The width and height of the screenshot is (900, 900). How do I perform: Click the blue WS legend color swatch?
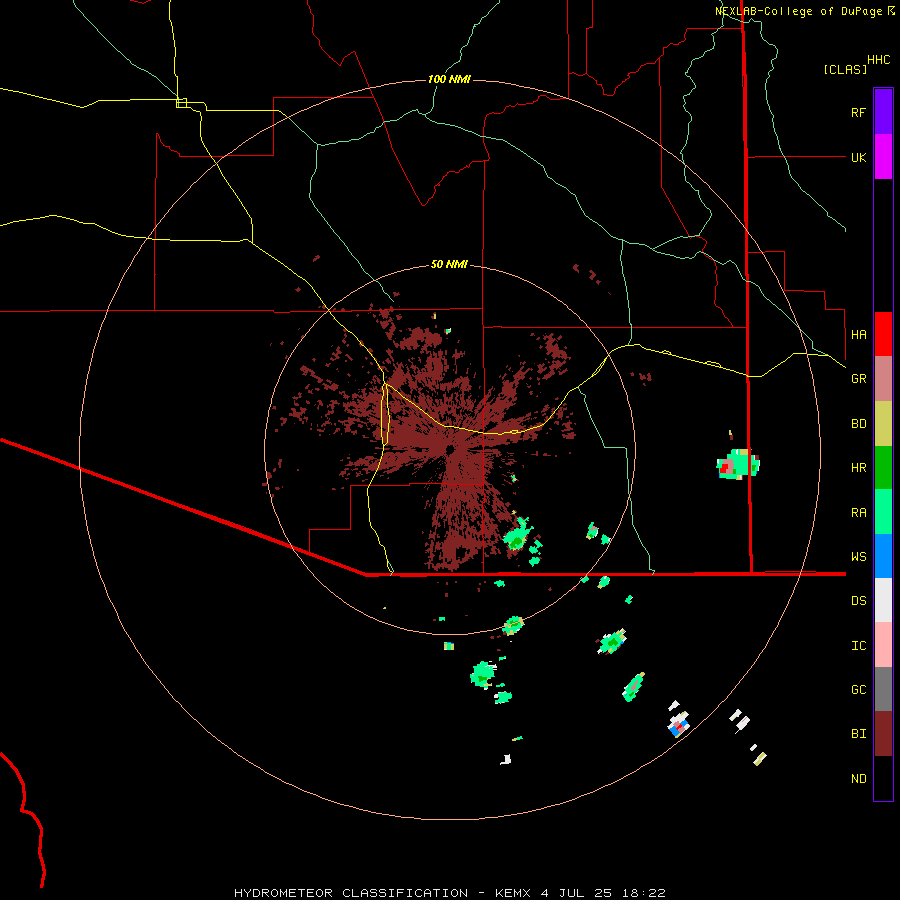coord(883,556)
